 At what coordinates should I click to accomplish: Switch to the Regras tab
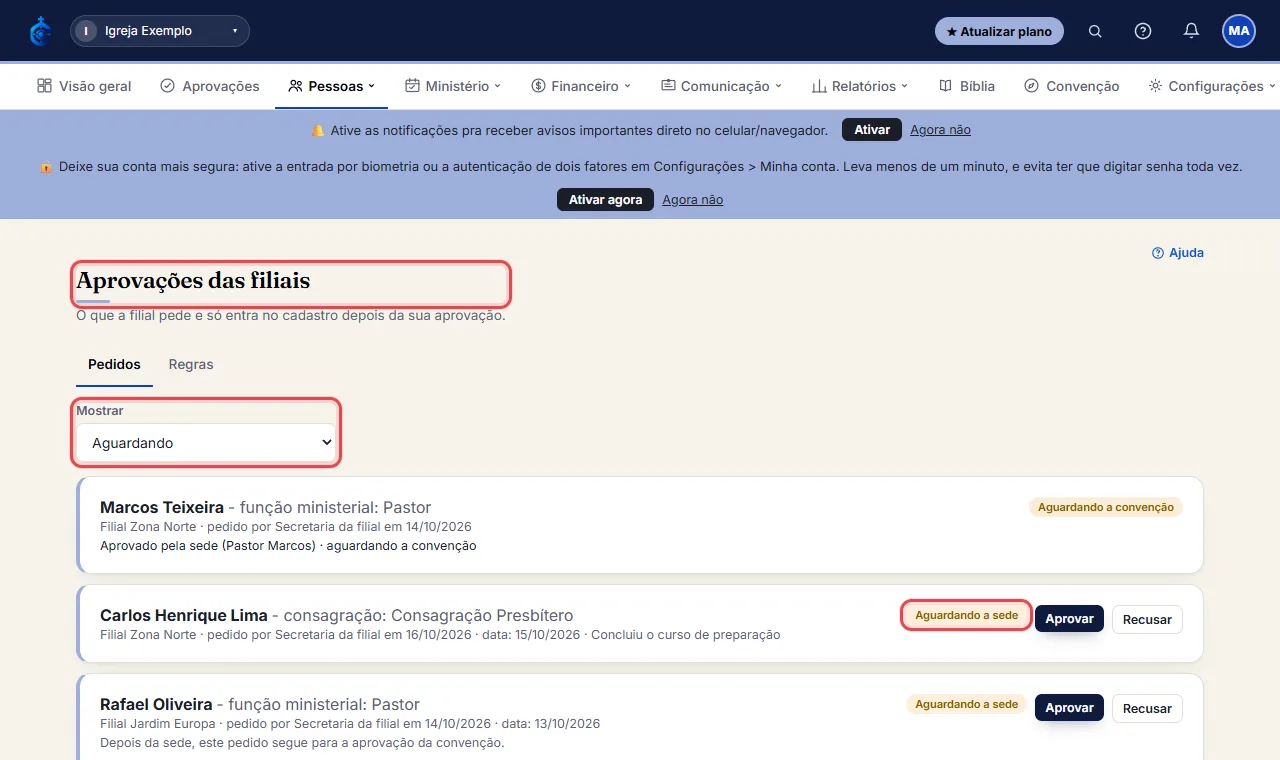point(191,364)
